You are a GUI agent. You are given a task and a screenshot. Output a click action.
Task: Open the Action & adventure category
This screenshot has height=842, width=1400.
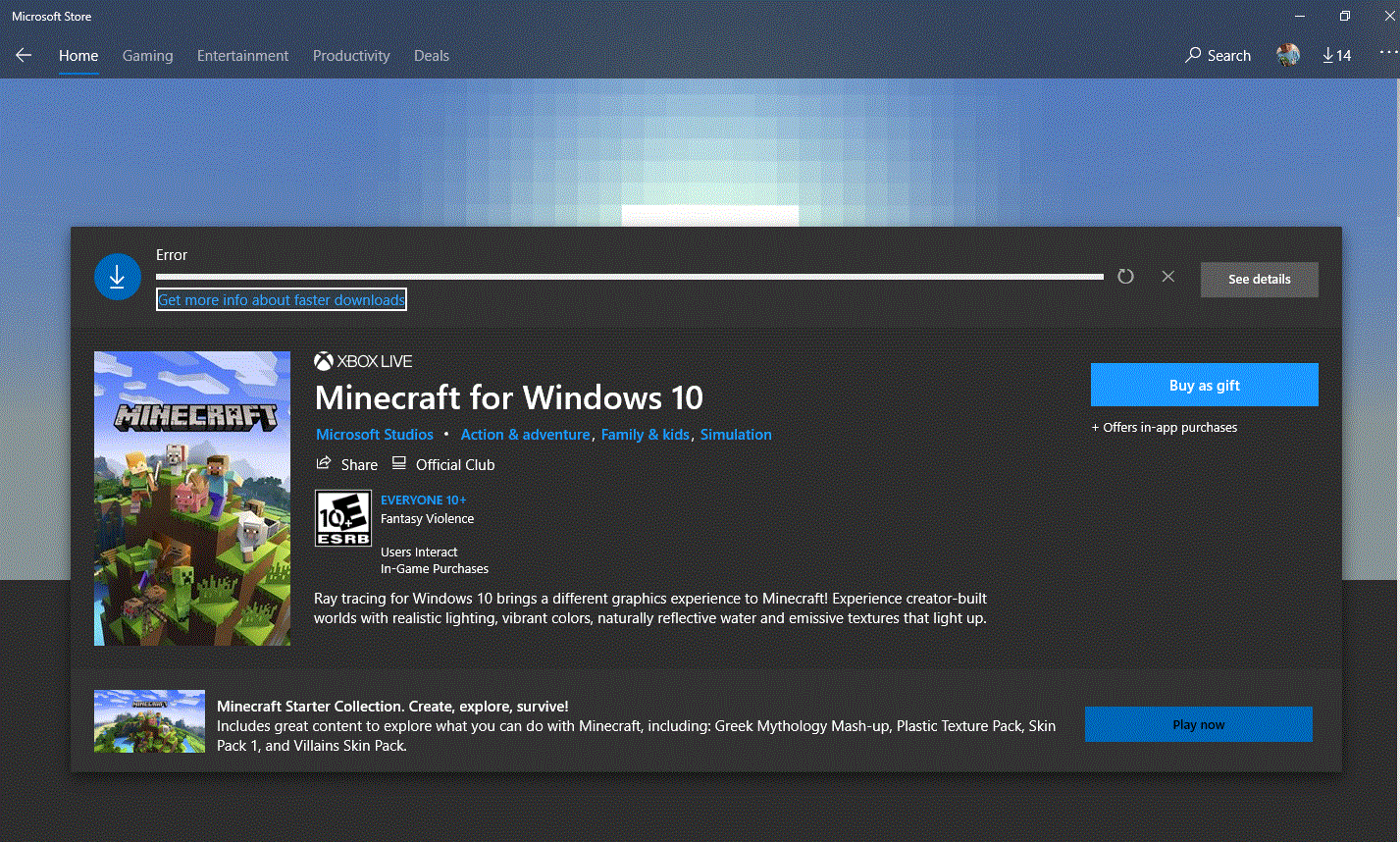point(526,434)
